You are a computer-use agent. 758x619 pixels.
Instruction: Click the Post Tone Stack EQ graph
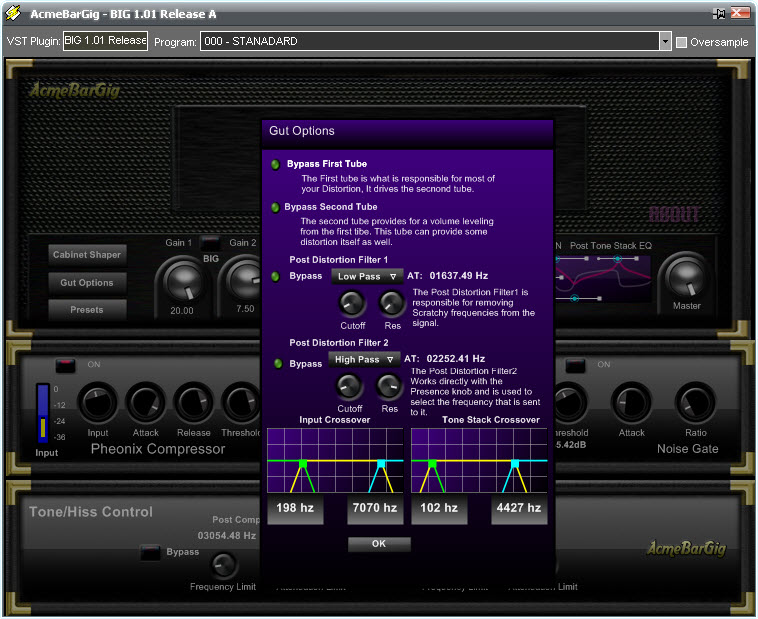(603, 279)
